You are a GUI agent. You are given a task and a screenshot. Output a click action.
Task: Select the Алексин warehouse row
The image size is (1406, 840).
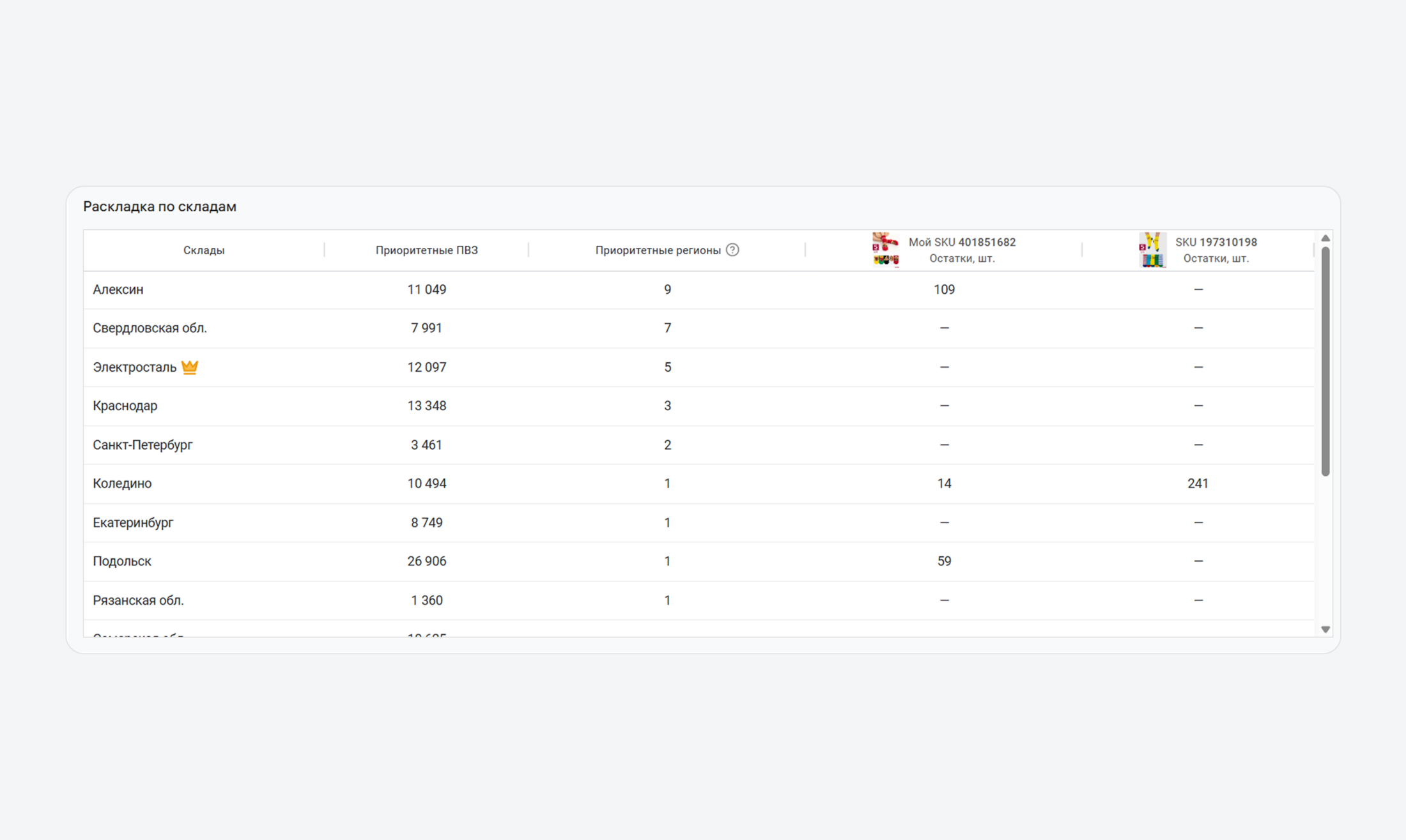click(118, 289)
